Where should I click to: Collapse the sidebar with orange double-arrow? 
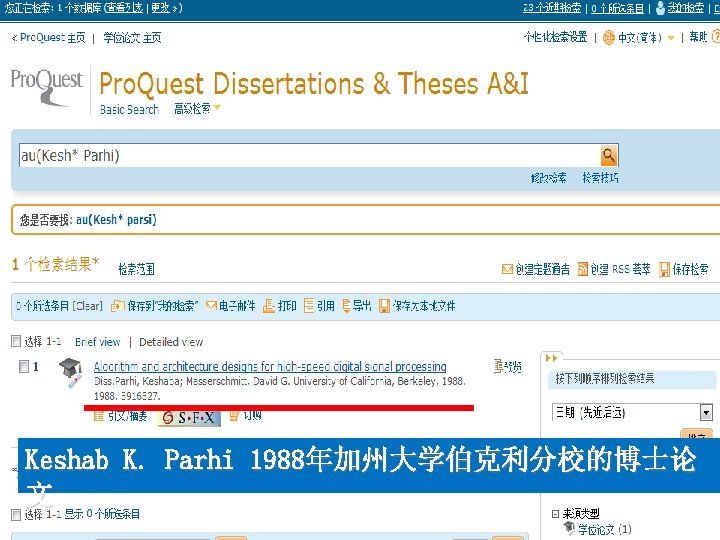[x=551, y=358]
